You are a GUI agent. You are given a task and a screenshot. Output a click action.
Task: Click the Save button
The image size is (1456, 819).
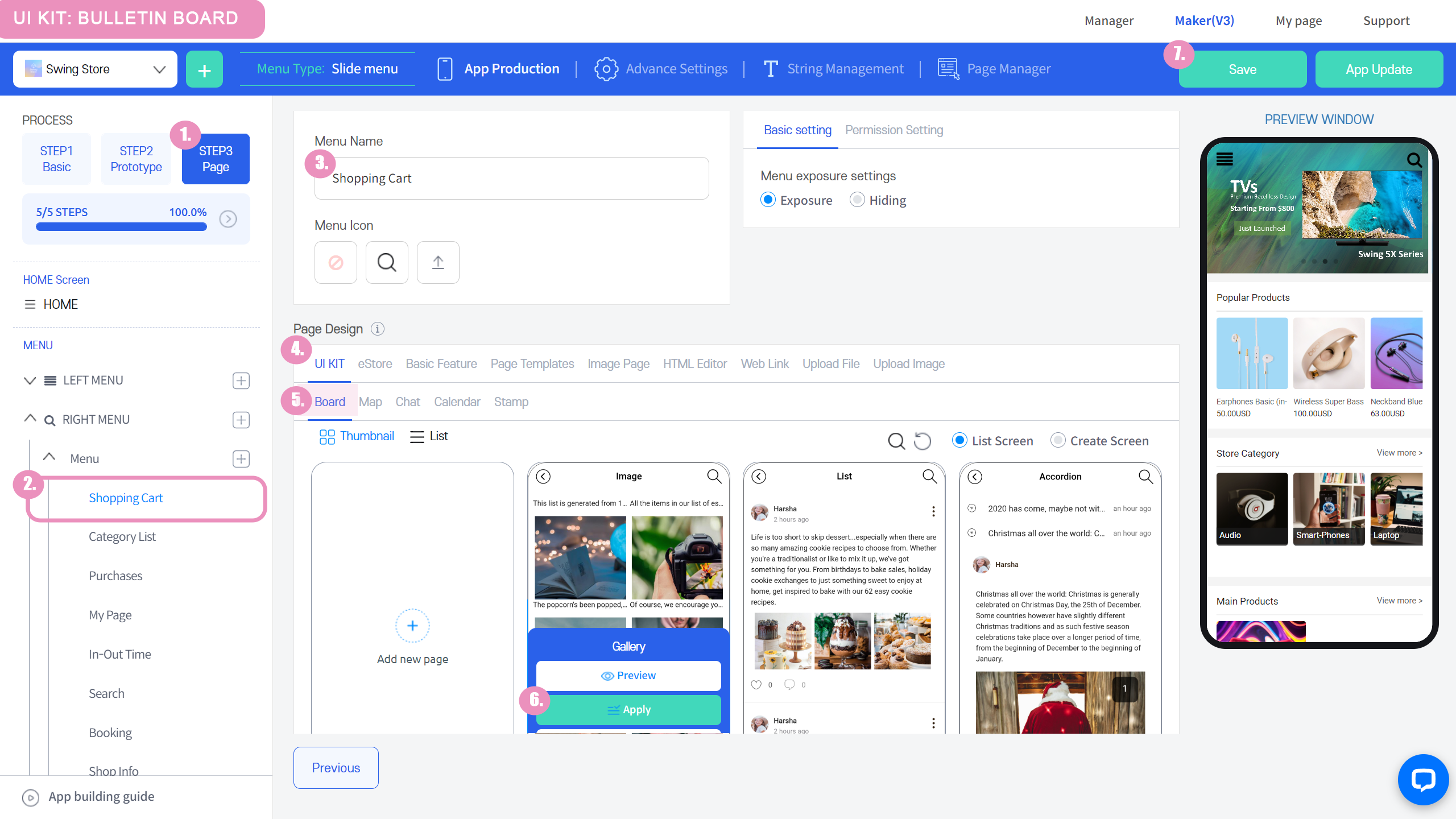1242,69
